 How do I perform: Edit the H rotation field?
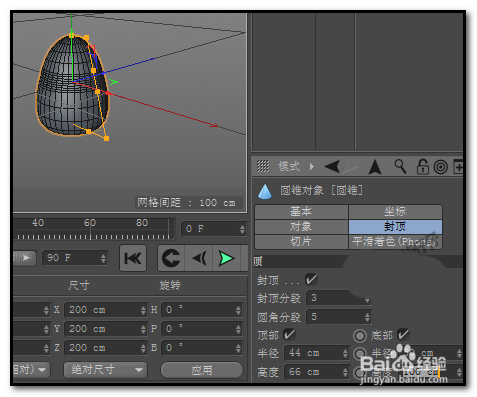click(198, 310)
